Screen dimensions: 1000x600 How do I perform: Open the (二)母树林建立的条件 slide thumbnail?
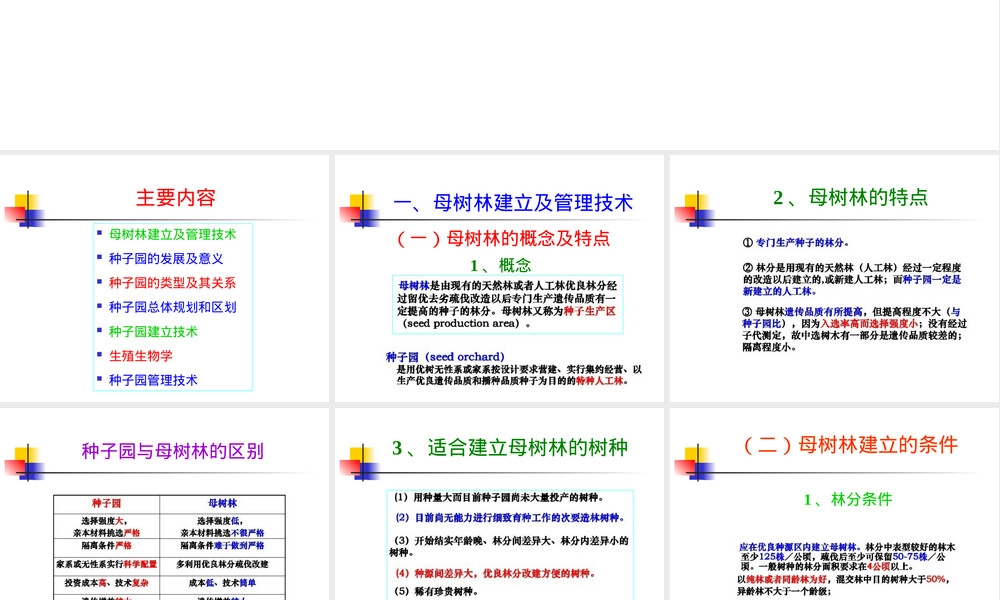tap(834, 504)
